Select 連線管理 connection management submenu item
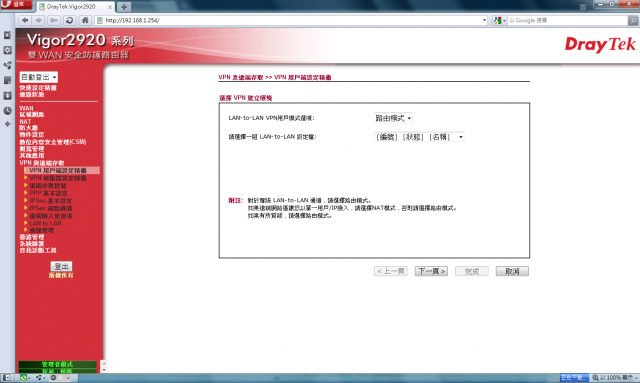 (x=42, y=230)
